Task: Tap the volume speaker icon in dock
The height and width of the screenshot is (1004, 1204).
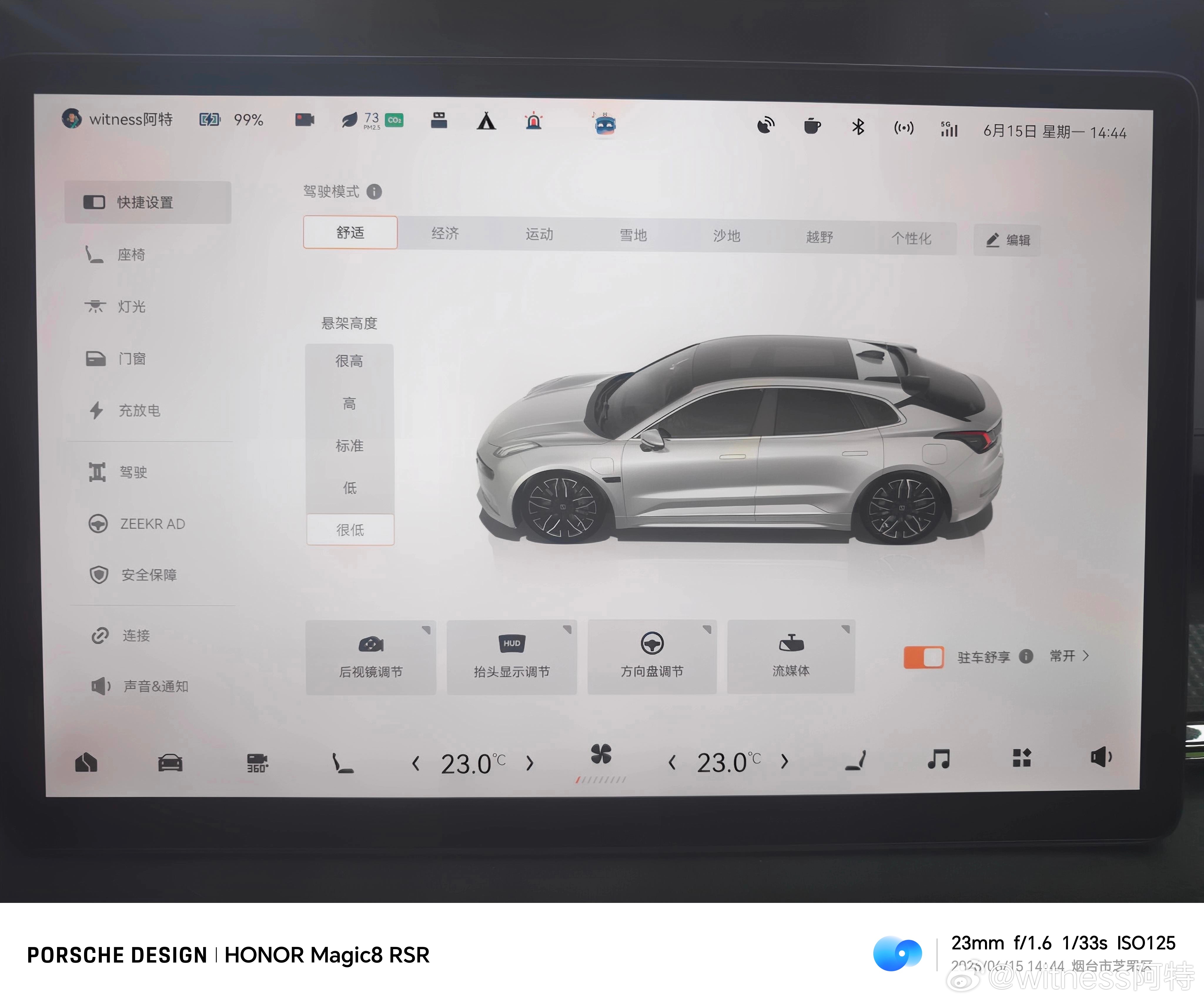Action: tap(1101, 757)
